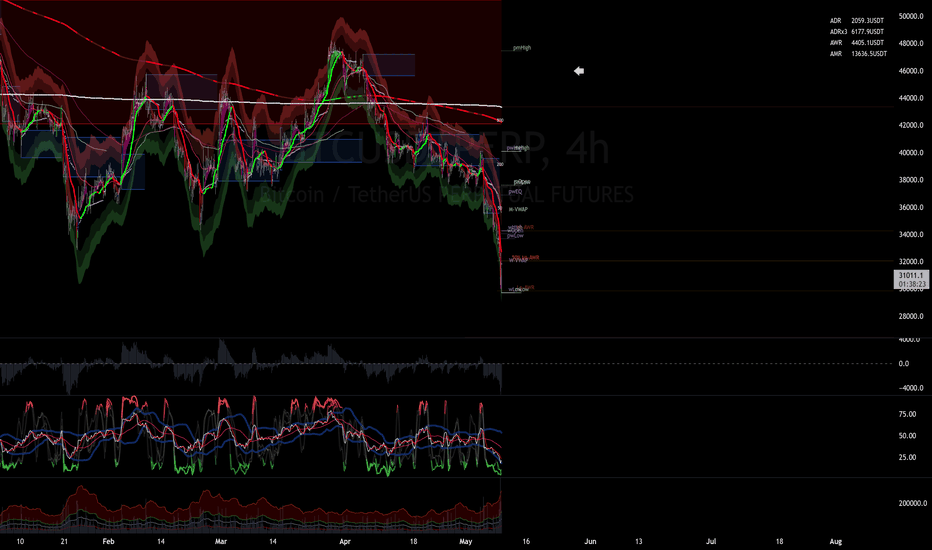Click the 21 date label before Feb

coord(64,542)
